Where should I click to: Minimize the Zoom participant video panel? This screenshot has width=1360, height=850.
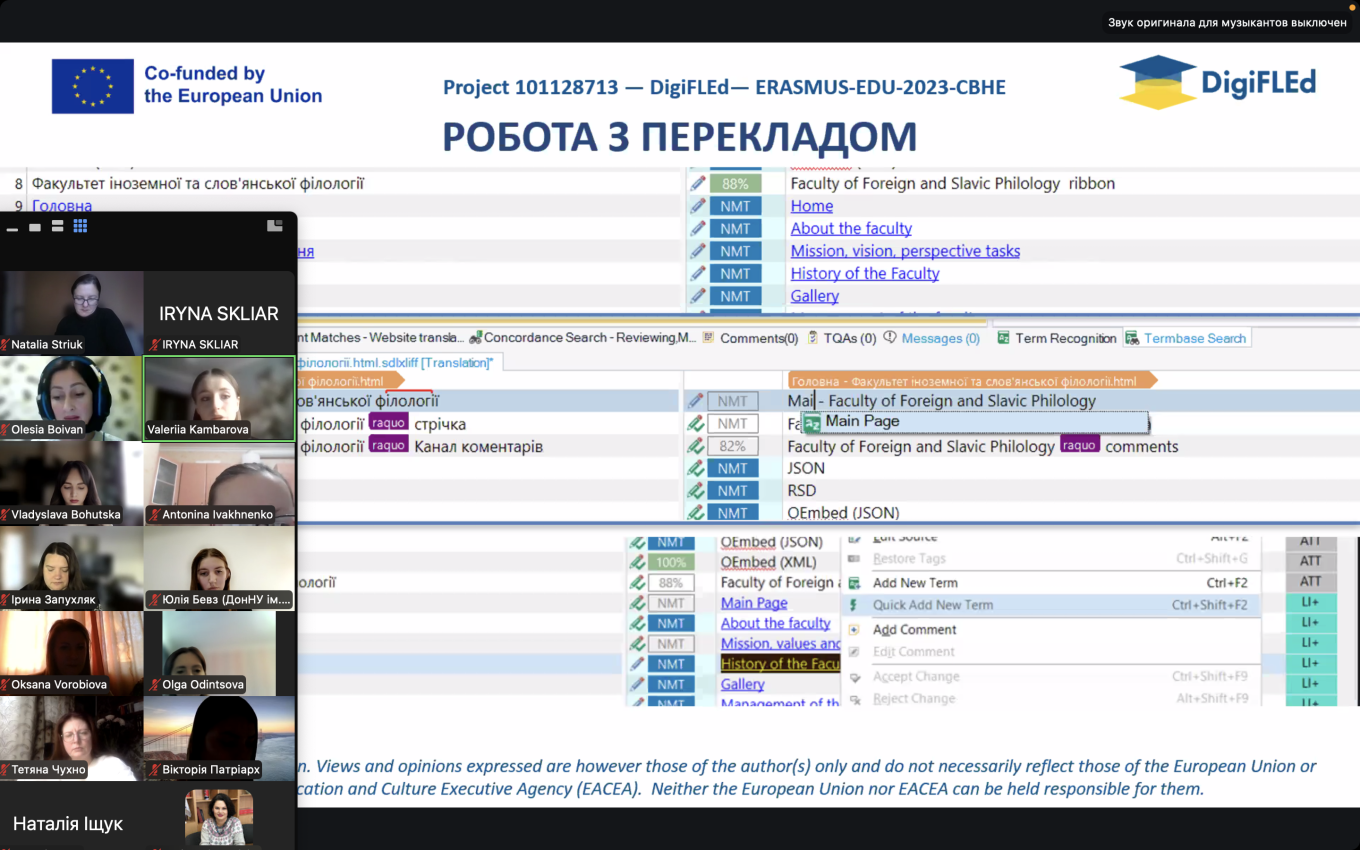[13, 228]
